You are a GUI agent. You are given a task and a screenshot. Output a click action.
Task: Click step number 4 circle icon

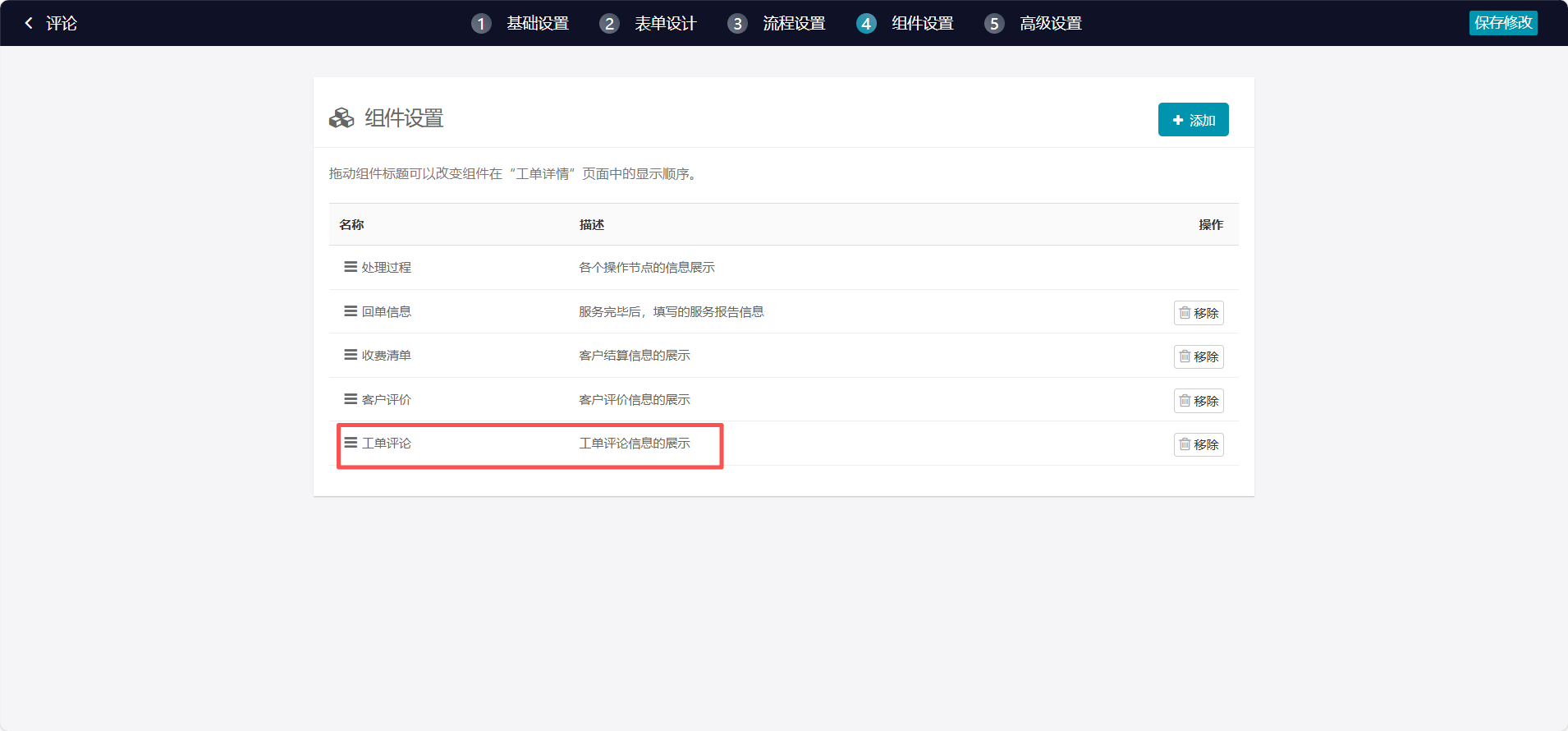click(866, 24)
